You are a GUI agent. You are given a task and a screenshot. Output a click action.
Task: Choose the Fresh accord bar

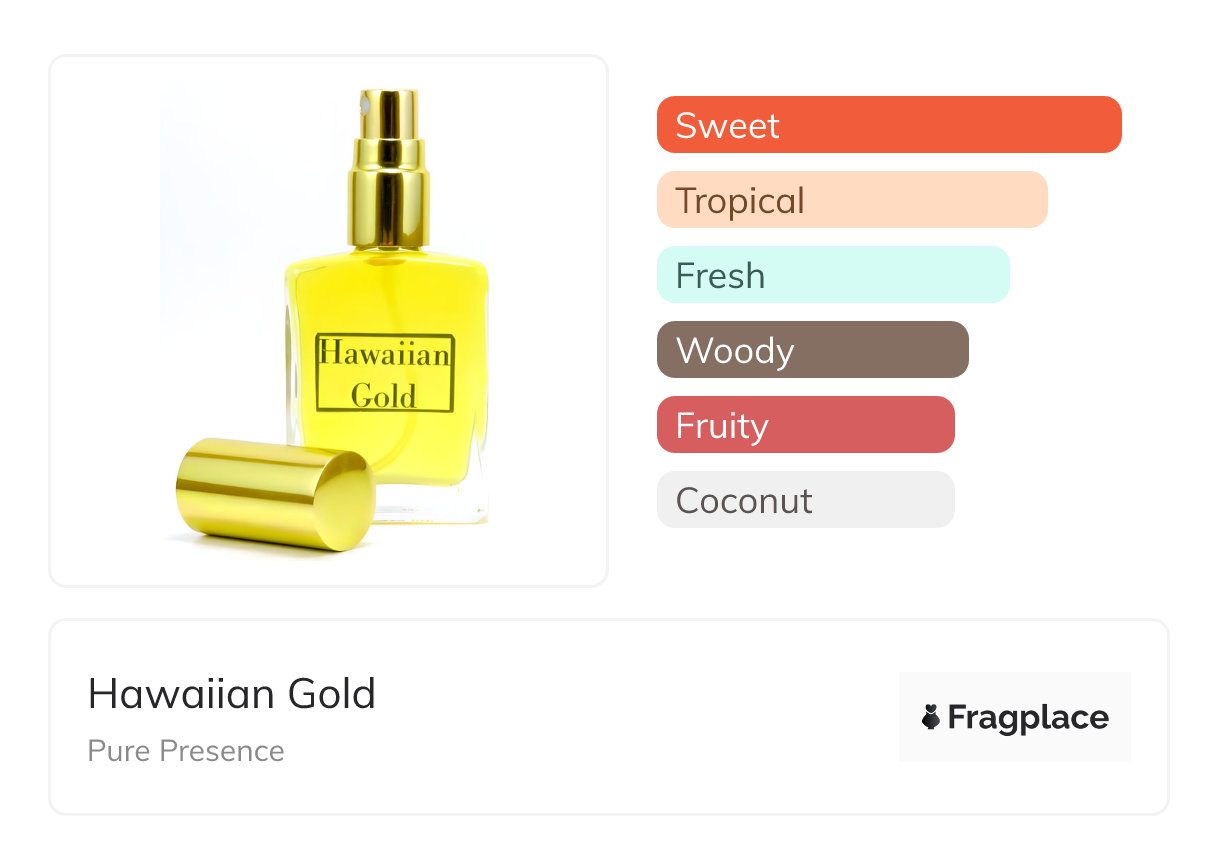(832, 275)
